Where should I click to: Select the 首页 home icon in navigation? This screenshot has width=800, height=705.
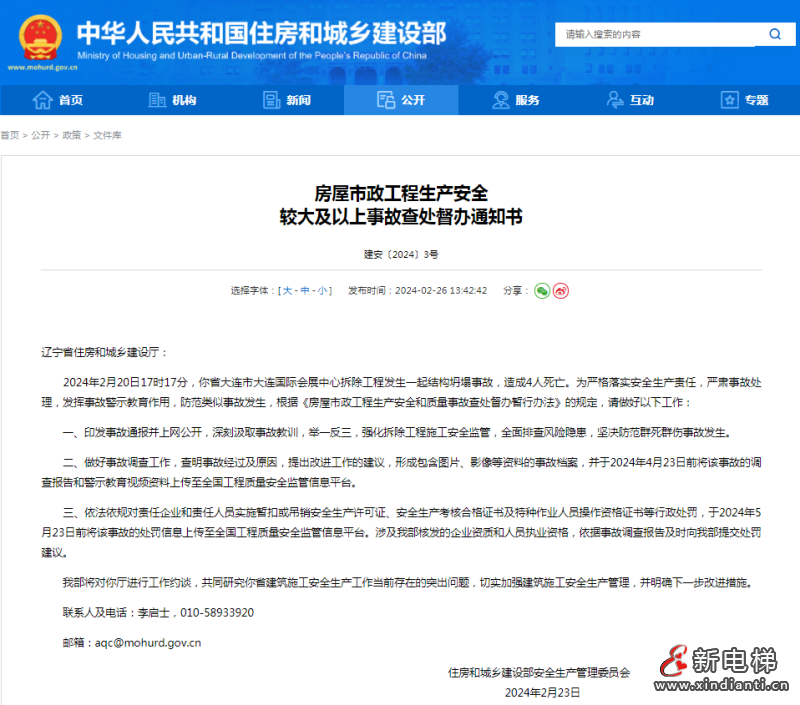(x=41, y=100)
